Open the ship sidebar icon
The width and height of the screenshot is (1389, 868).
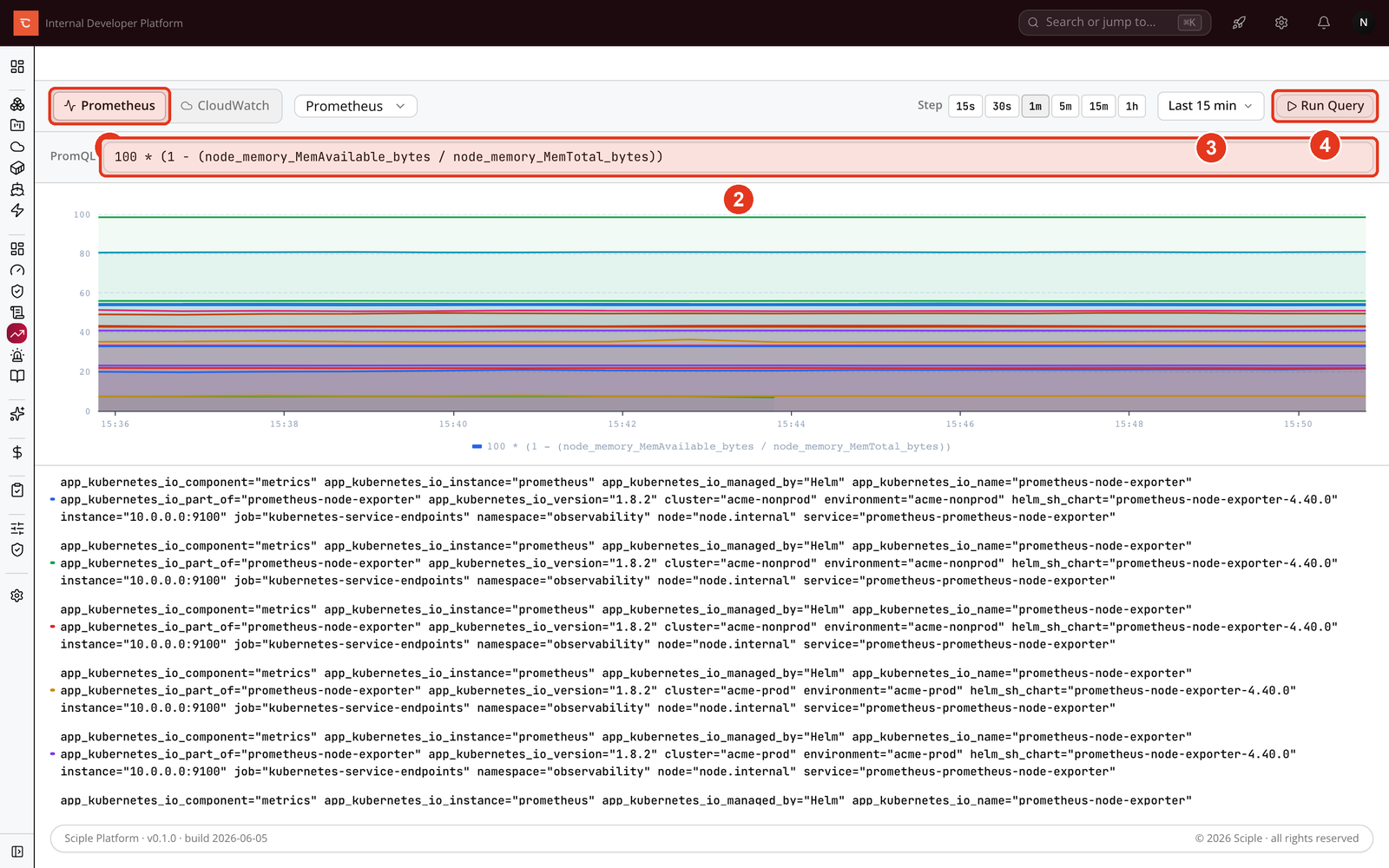coord(17,189)
